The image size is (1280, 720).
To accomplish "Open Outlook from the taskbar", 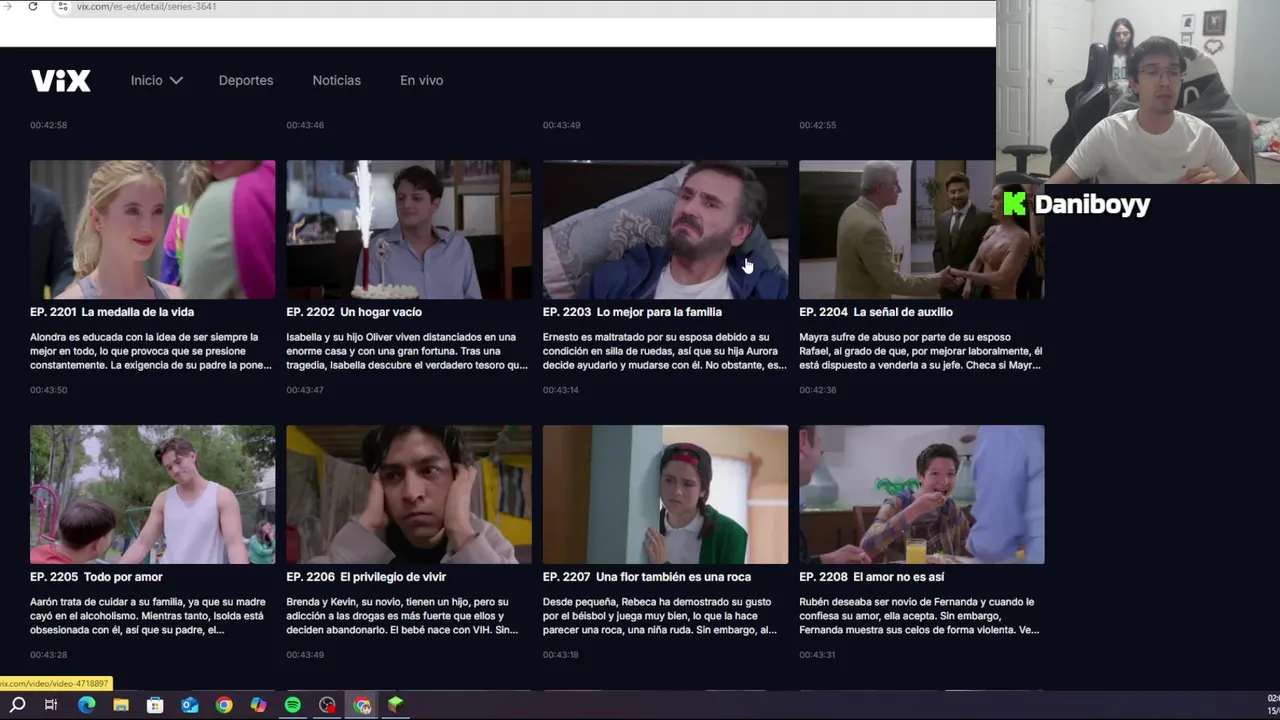I will [x=190, y=705].
